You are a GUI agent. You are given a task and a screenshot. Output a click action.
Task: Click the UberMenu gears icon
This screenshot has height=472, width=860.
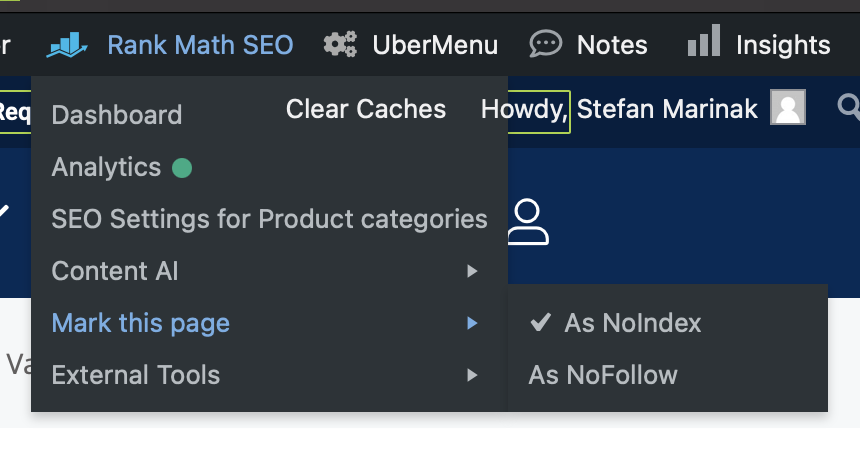coord(340,45)
